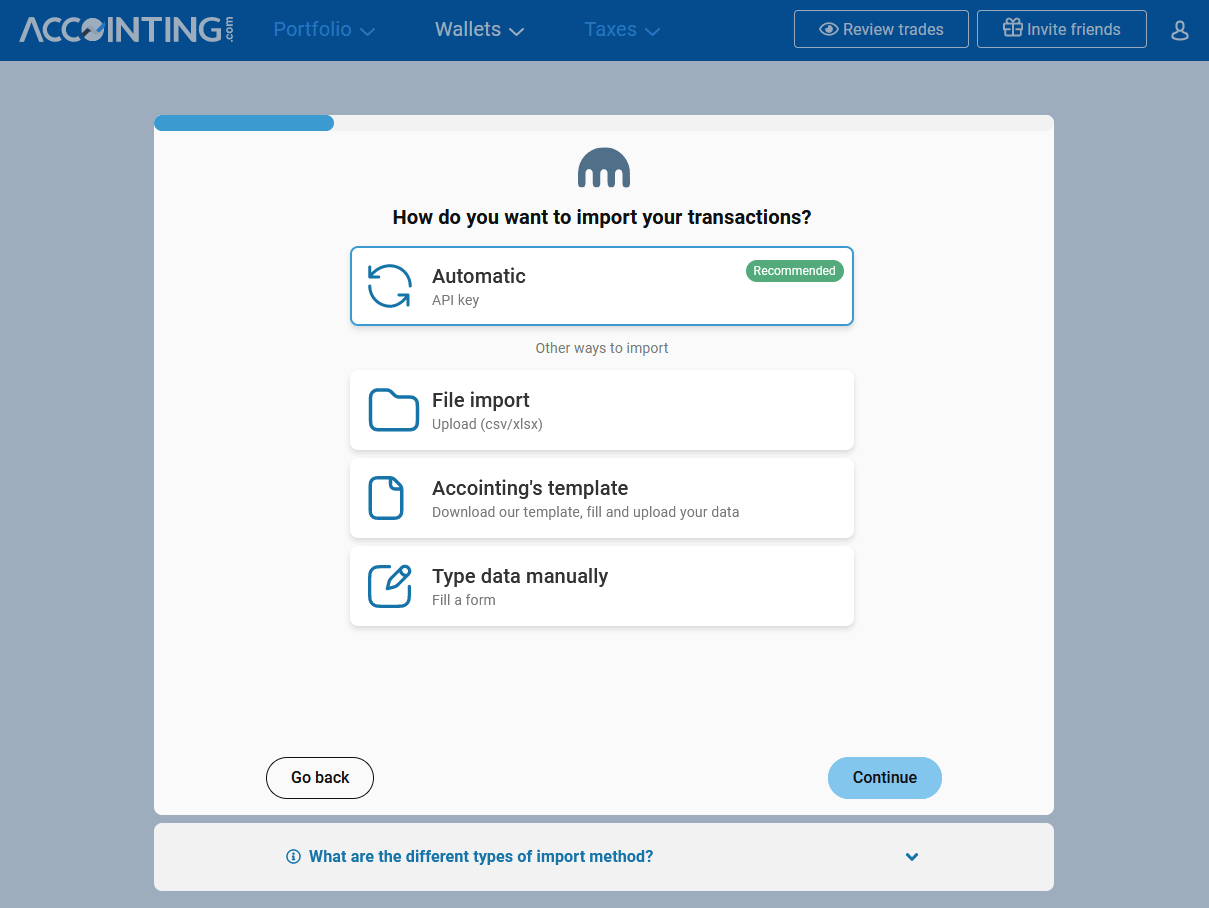Expand the Portfolio chevron arrow
Screen dimensions: 1209x908
click(x=367, y=32)
